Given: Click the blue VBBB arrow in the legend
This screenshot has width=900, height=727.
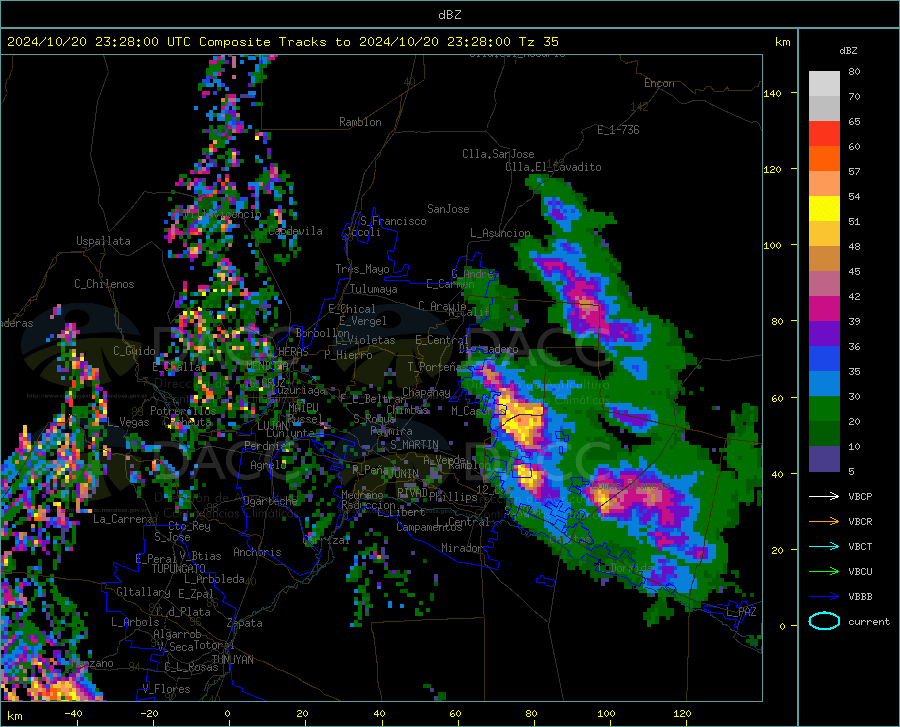Looking at the screenshot, I should coord(824,597).
